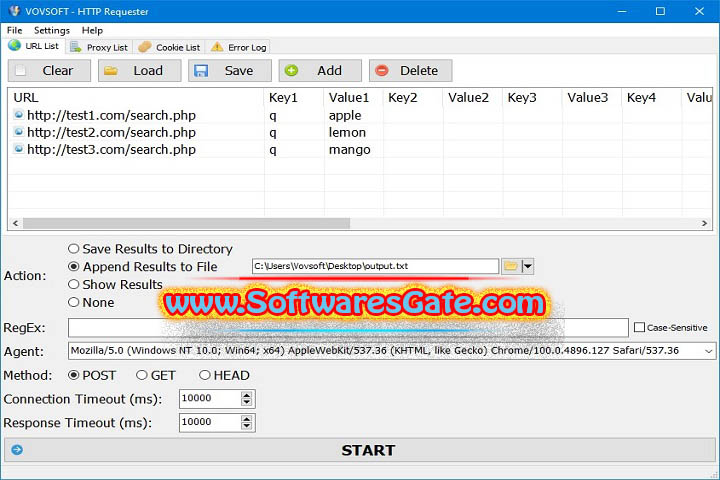
Task: Click the blue arrow icon on START bar
Action: [x=17, y=450]
